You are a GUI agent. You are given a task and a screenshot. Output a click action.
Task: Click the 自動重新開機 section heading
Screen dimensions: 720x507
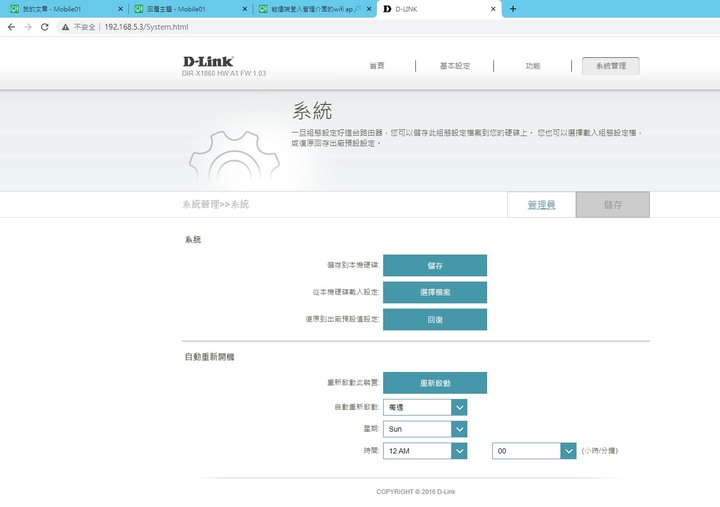pos(209,357)
